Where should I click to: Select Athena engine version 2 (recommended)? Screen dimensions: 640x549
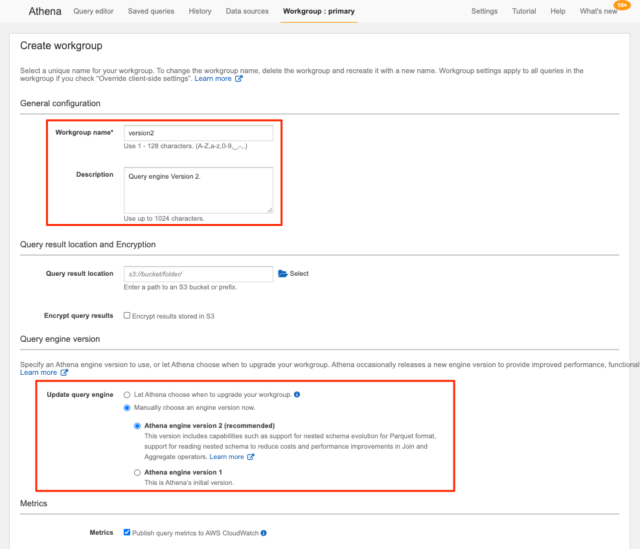(138, 426)
